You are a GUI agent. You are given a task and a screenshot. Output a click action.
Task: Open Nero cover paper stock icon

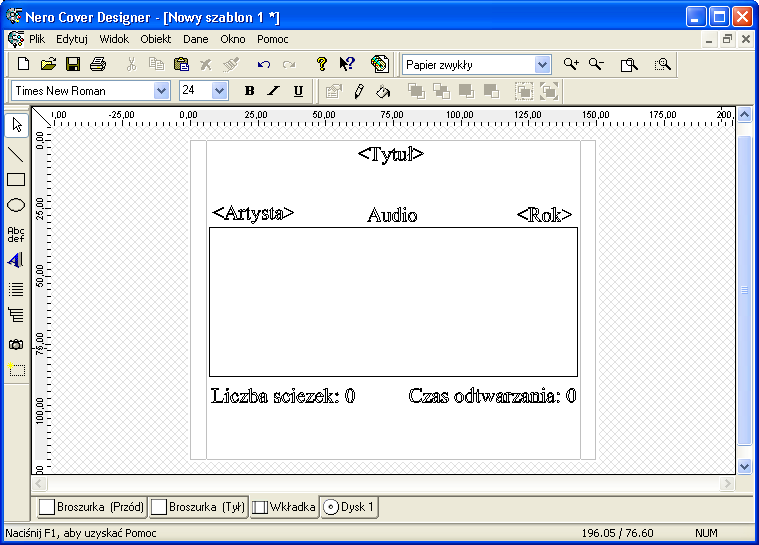coord(380,64)
